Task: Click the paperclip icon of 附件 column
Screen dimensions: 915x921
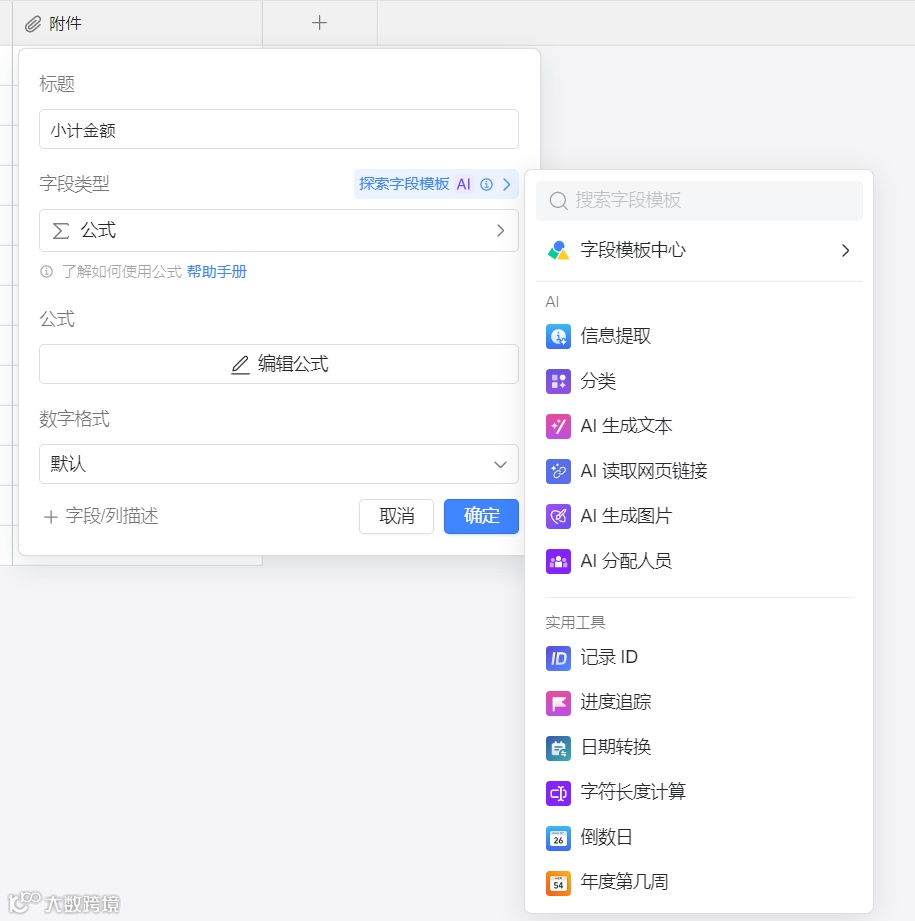Action: pos(33,24)
